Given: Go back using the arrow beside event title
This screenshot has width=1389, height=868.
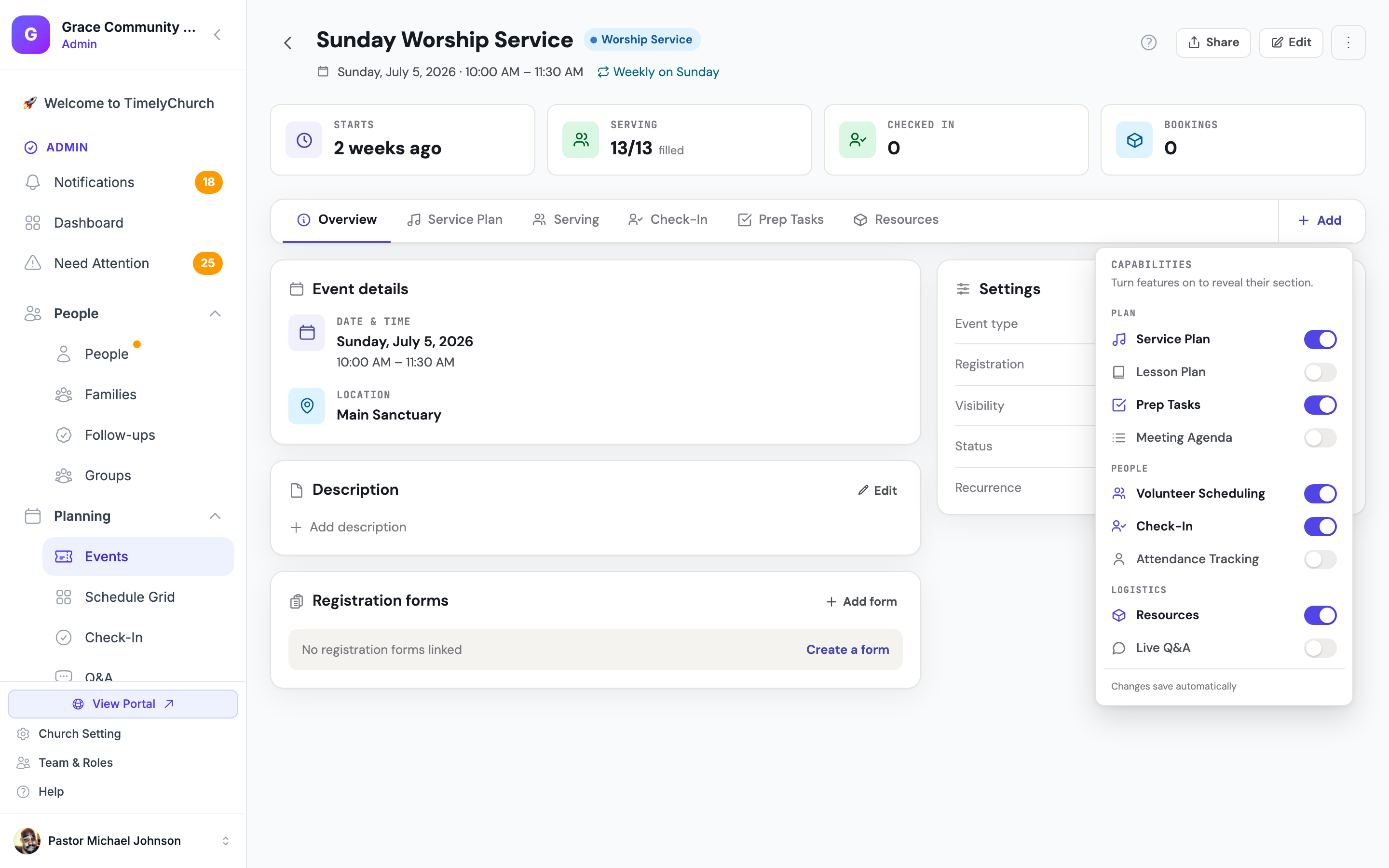Looking at the screenshot, I should pyautogui.click(x=288, y=43).
